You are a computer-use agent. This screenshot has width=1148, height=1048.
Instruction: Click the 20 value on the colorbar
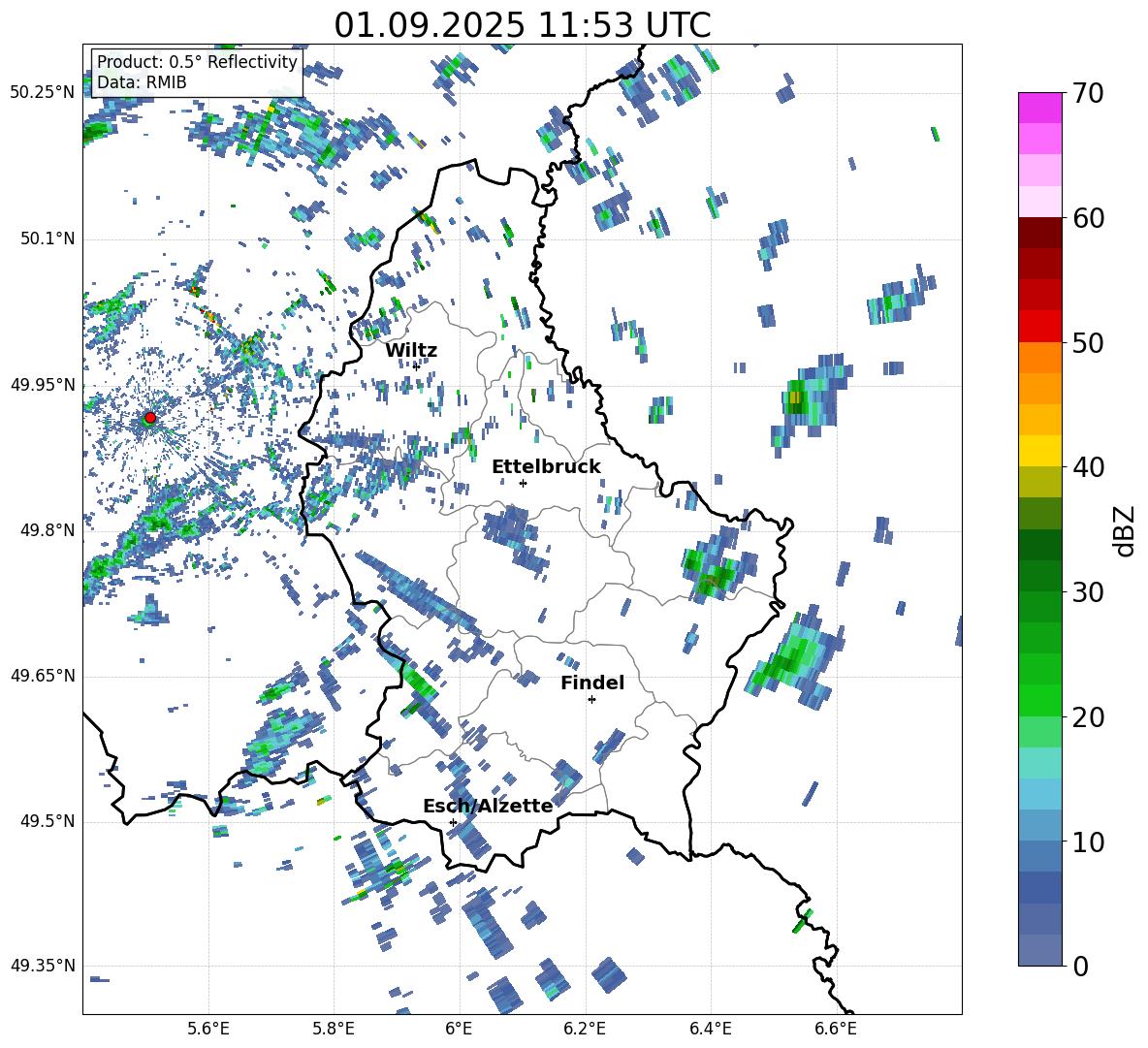pos(1088,717)
